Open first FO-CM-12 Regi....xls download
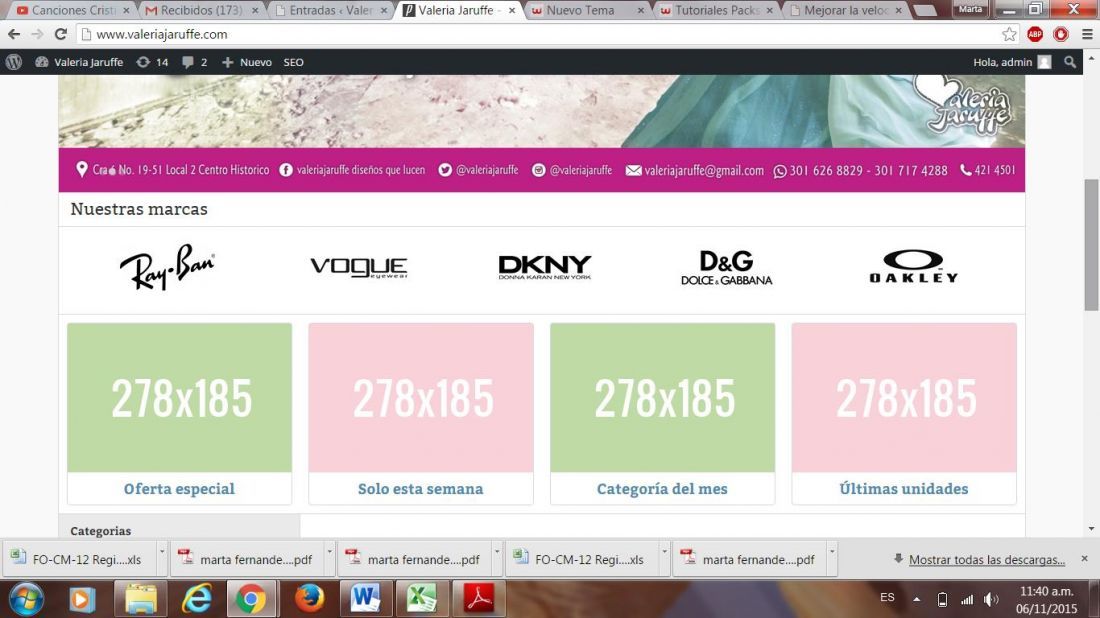This screenshot has height=618, width=1100. [x=81, y=559]
